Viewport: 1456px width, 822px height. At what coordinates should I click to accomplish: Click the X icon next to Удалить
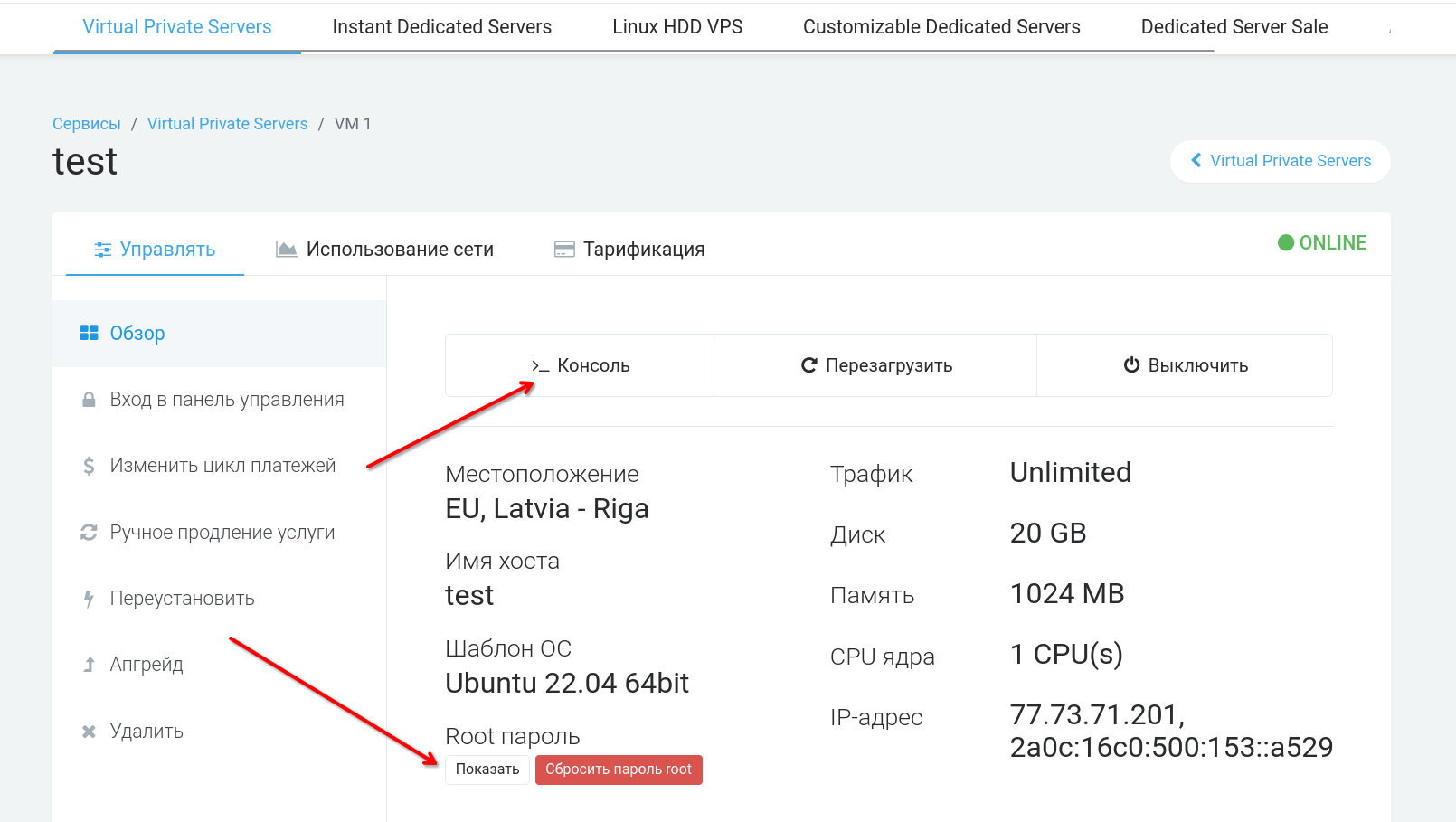click(89, 730)
